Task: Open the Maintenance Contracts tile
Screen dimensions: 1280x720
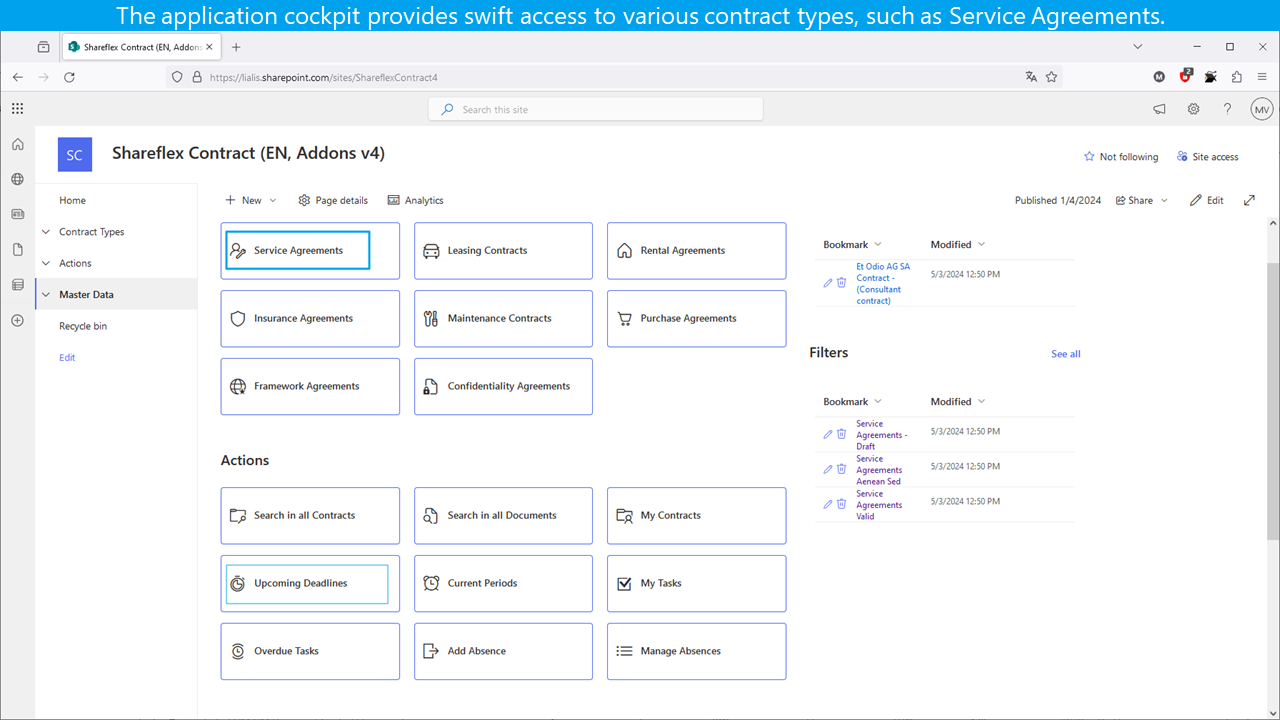Action: (503, 318)
